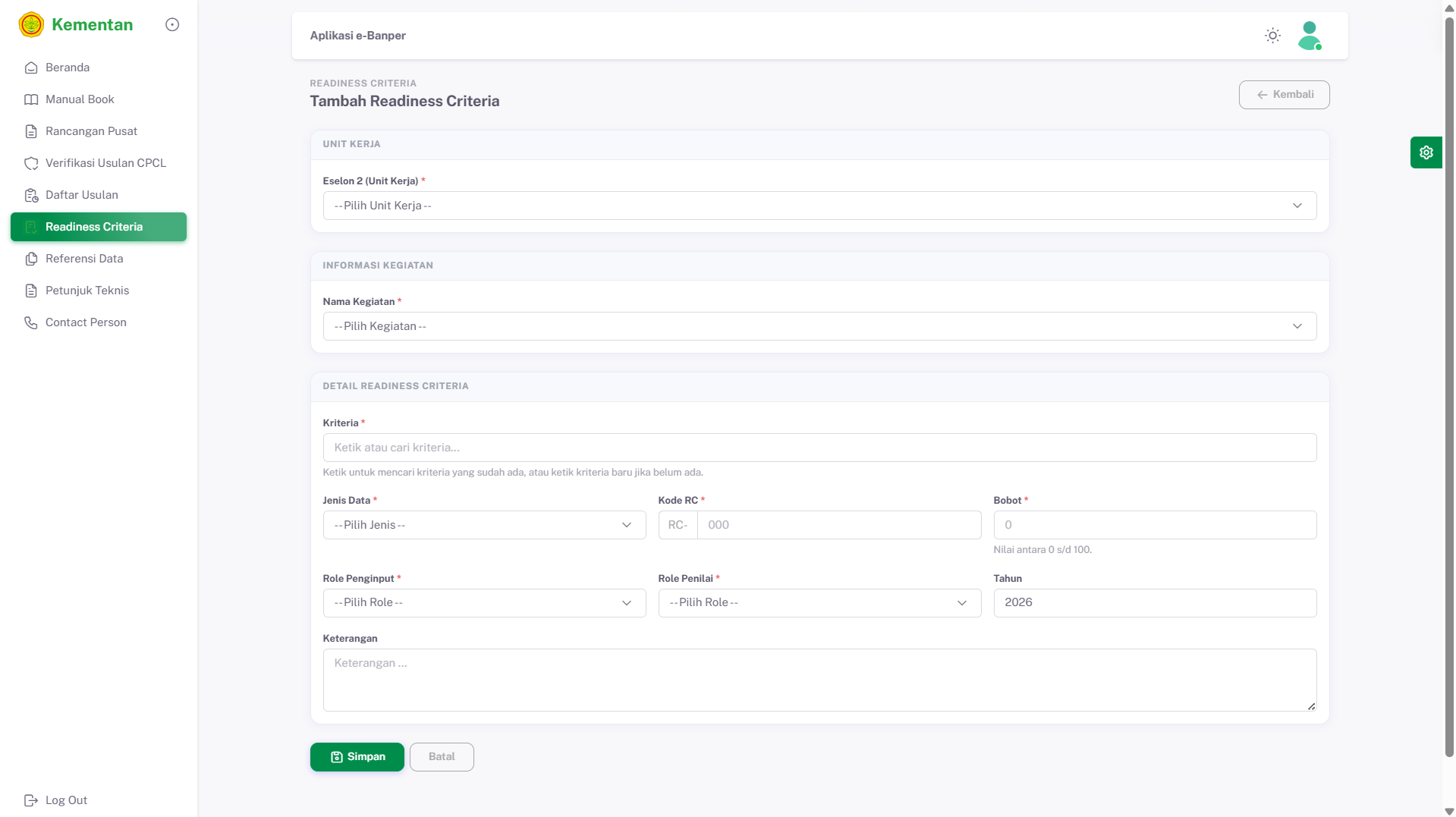Click the page vertical scrollbar
This screenshot has width=1456, height=817.
1448,379
